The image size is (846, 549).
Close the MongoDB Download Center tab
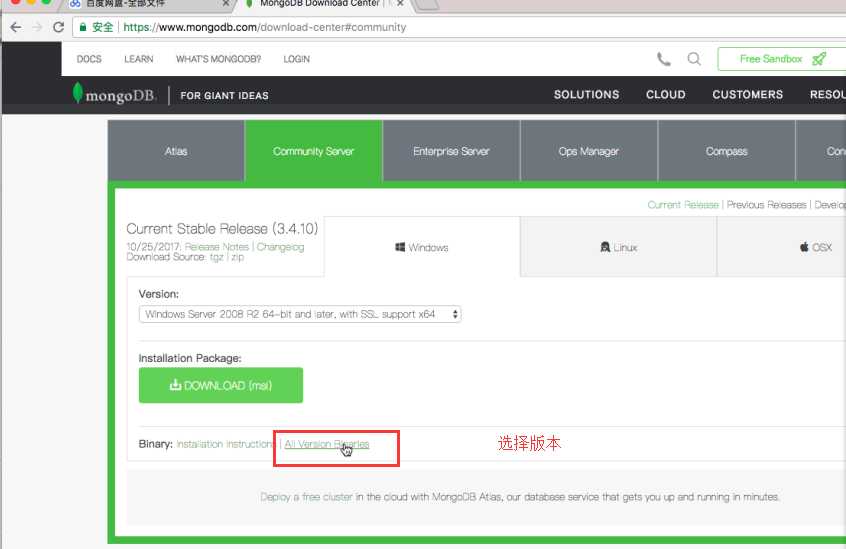pyautogui.click(x=400, y=3)
